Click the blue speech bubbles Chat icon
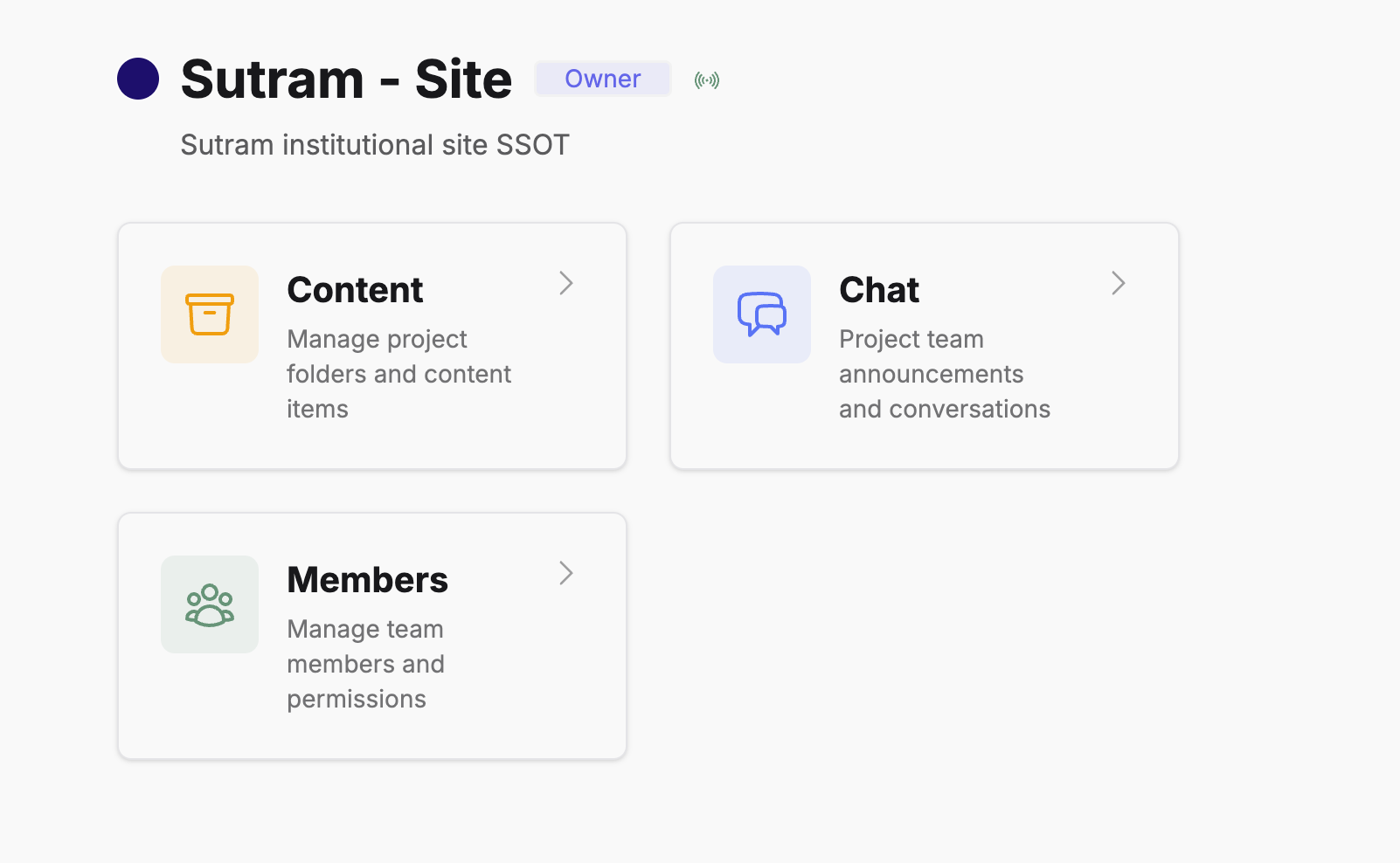 [x=762, y=314]
